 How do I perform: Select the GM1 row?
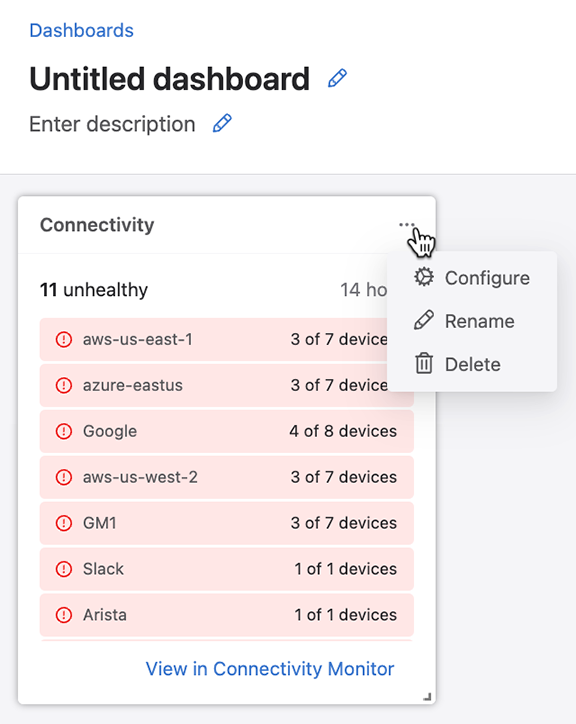coord(226,523)
